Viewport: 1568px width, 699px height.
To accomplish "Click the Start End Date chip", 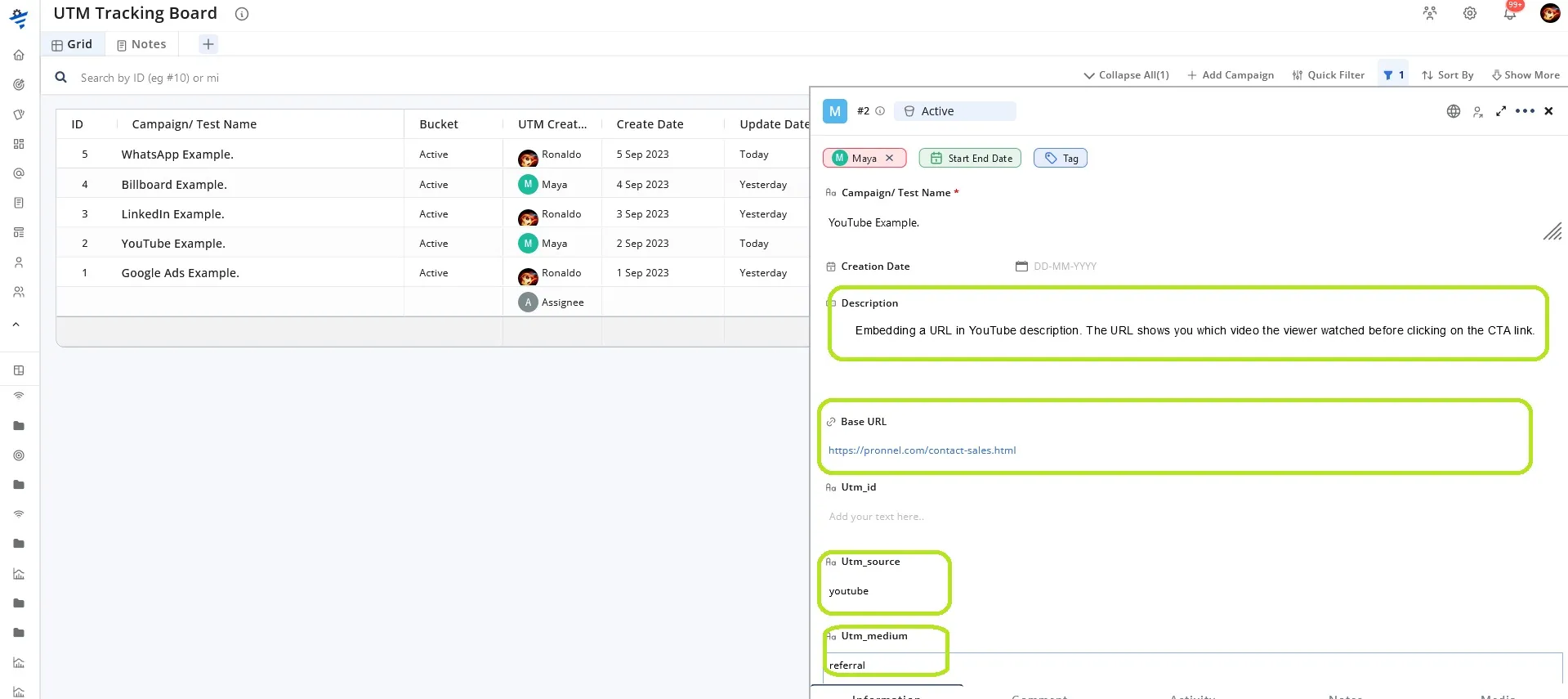I will pyautogui.click(x=970, y=159).
